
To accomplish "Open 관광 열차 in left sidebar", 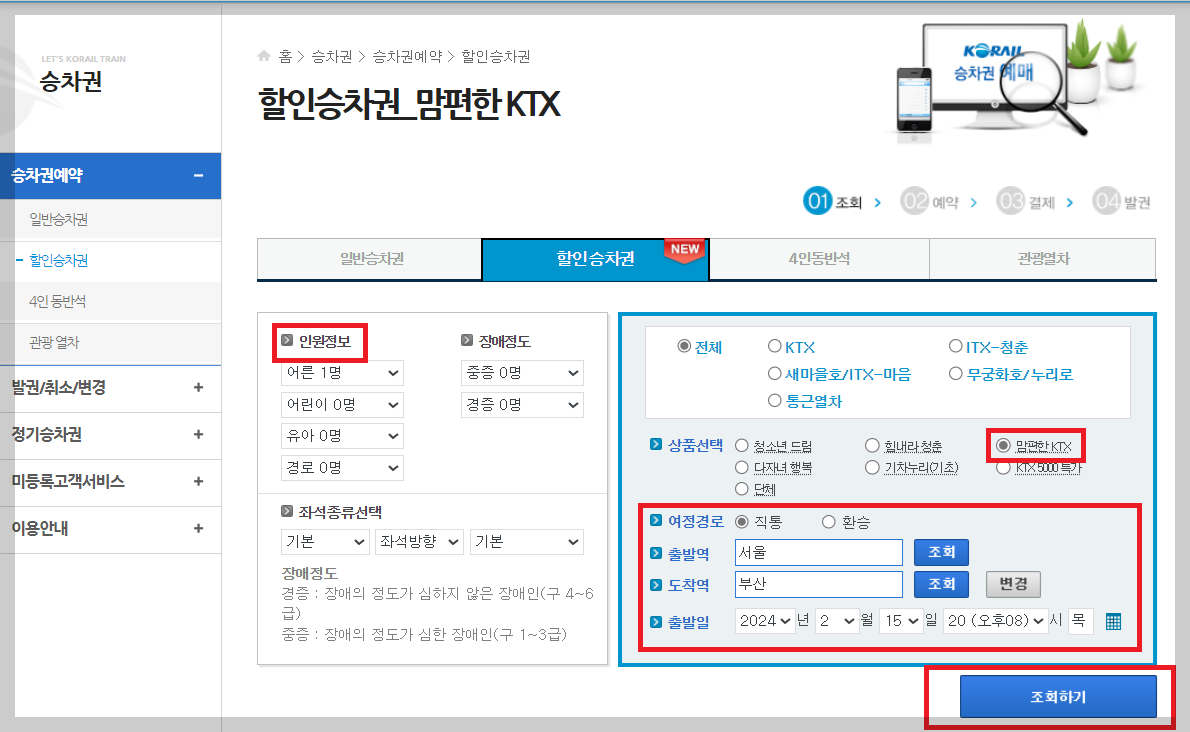I will point(54,342).
